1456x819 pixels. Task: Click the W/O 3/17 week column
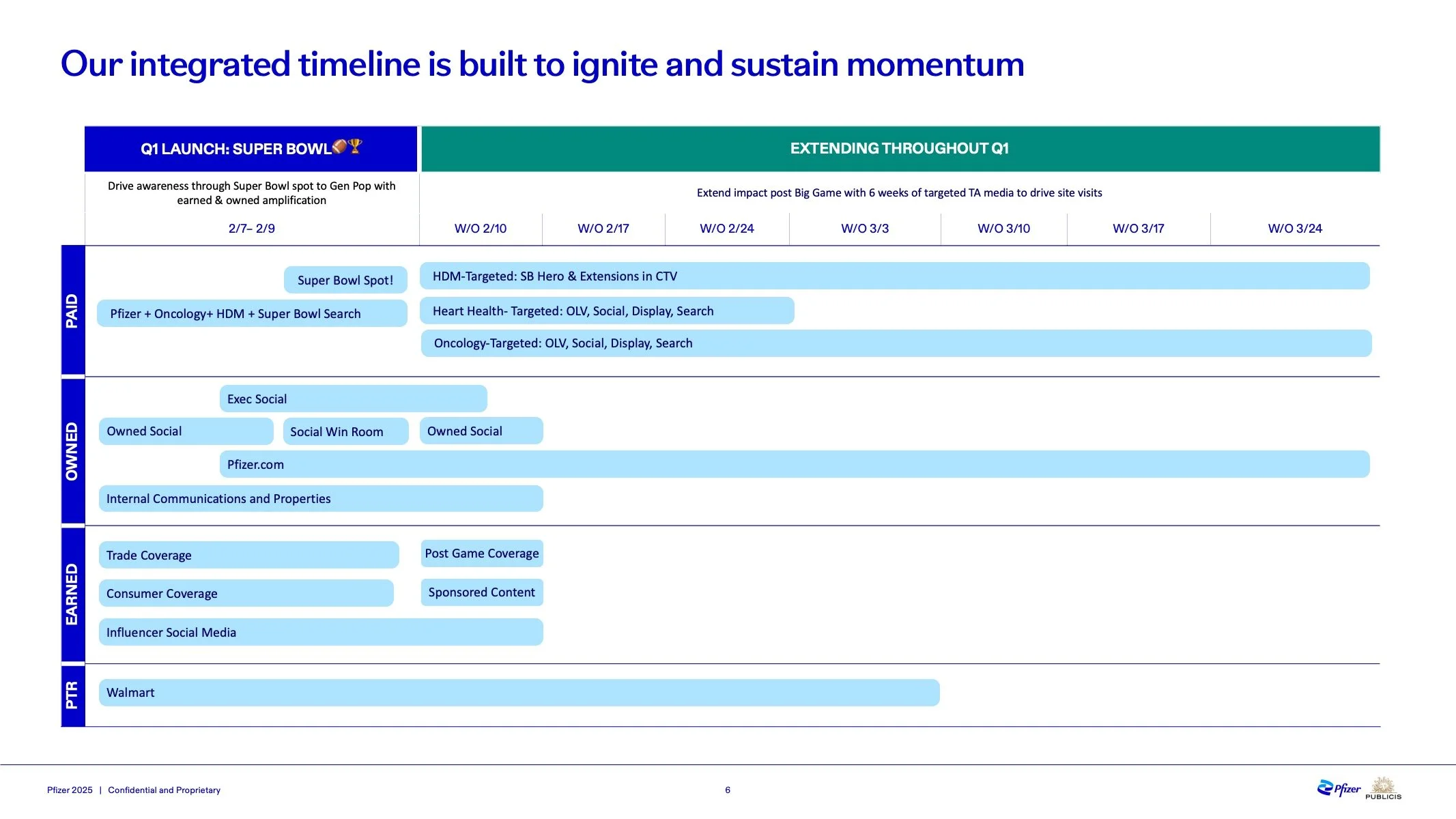tap(1139, 229)
